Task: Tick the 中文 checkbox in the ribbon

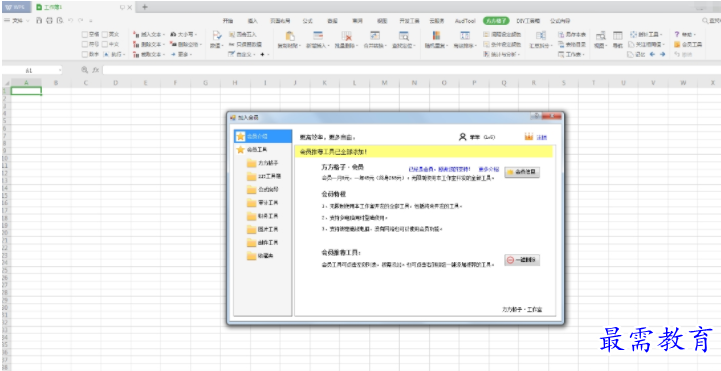Action: (x=105, y=45)
